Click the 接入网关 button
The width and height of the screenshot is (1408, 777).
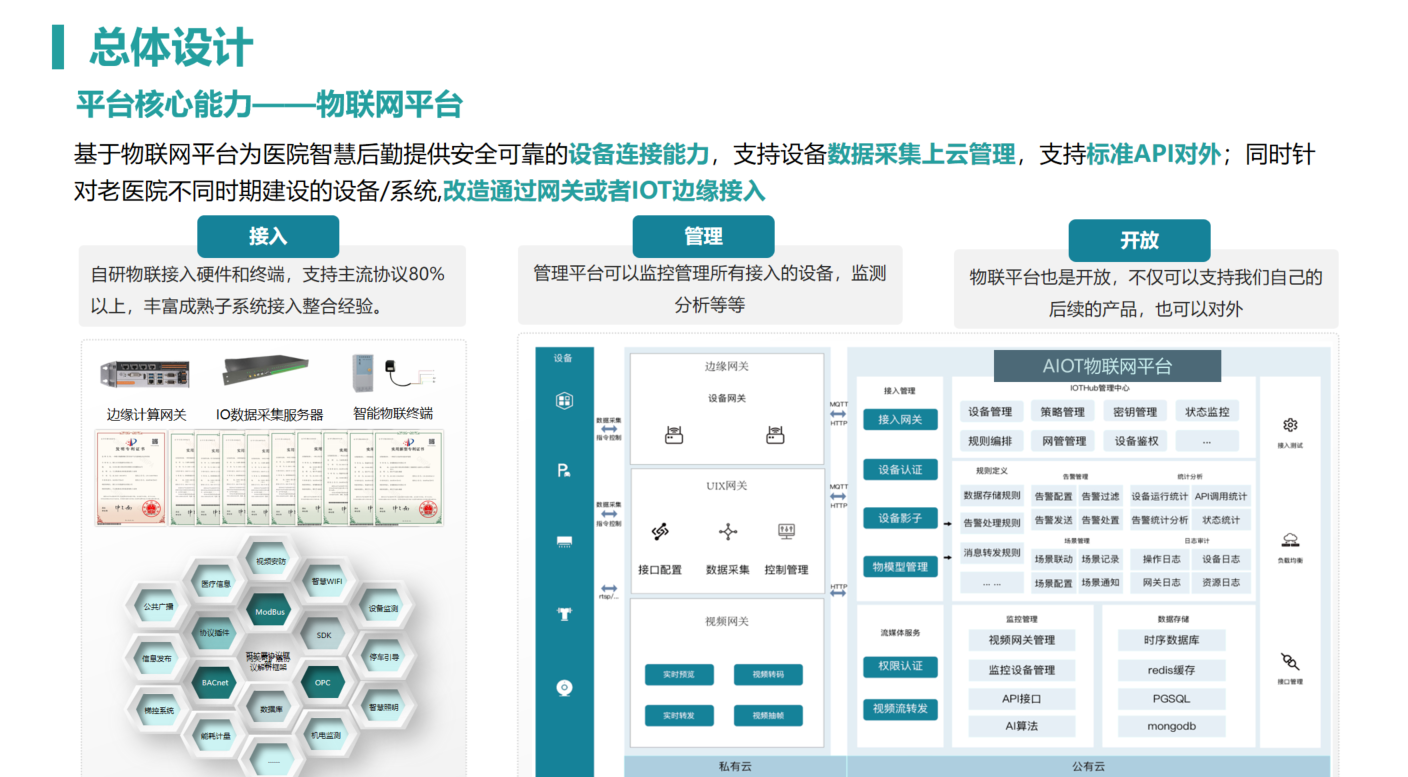[900, 420]
